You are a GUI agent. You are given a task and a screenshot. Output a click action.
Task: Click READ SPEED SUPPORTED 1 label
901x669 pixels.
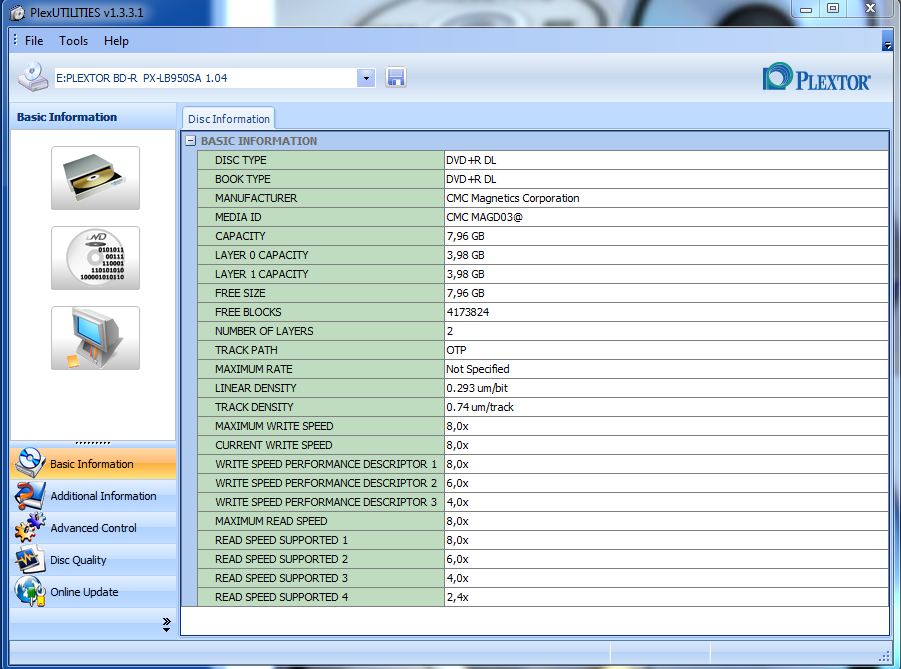point(282,540)
